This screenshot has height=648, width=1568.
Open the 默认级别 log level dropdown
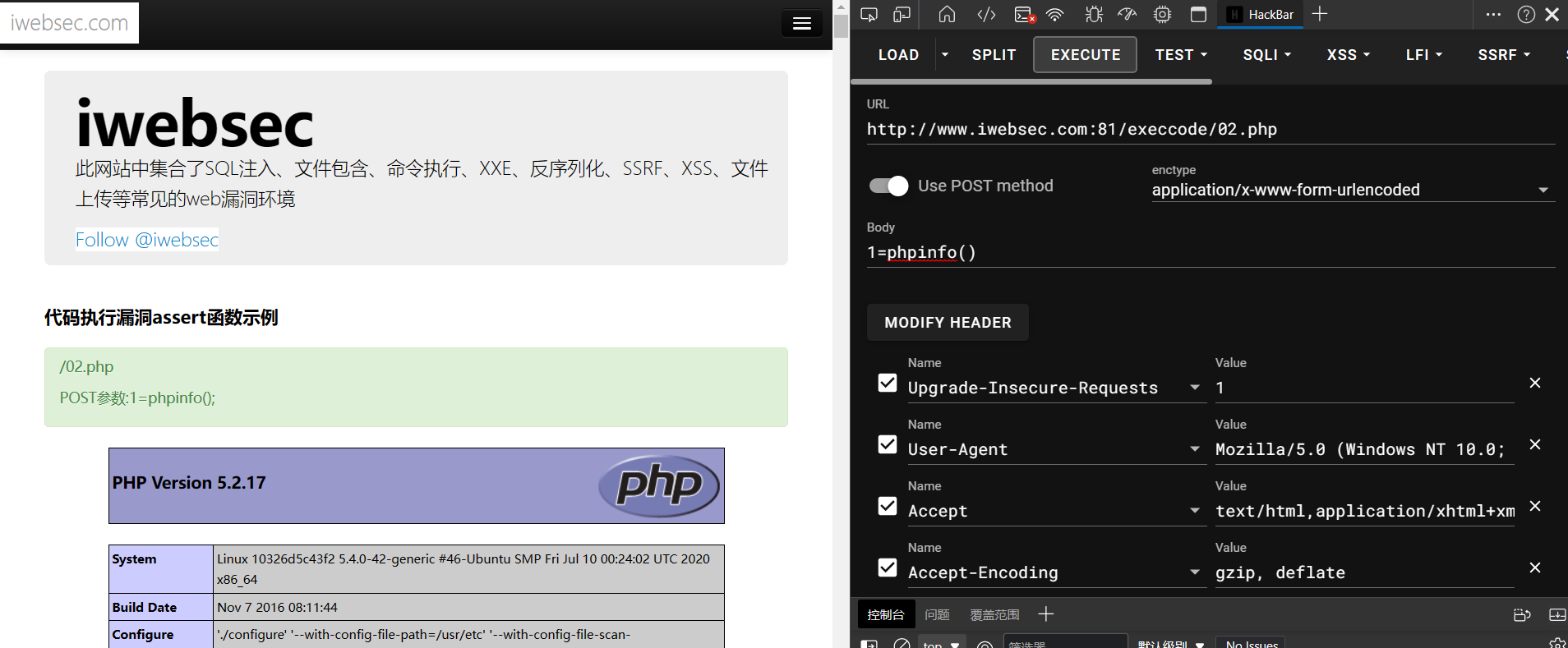pos(1170,644)
